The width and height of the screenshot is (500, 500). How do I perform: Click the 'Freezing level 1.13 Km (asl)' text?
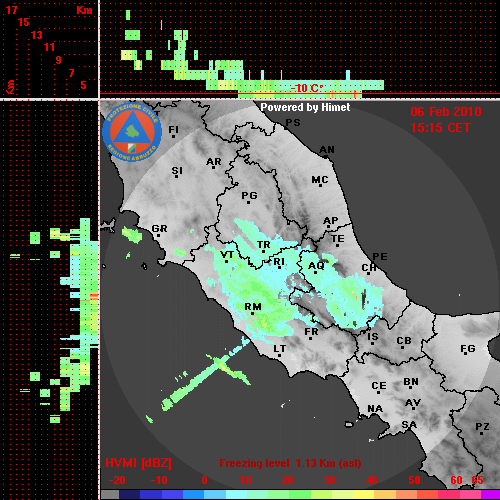click(x=290, y=463)
